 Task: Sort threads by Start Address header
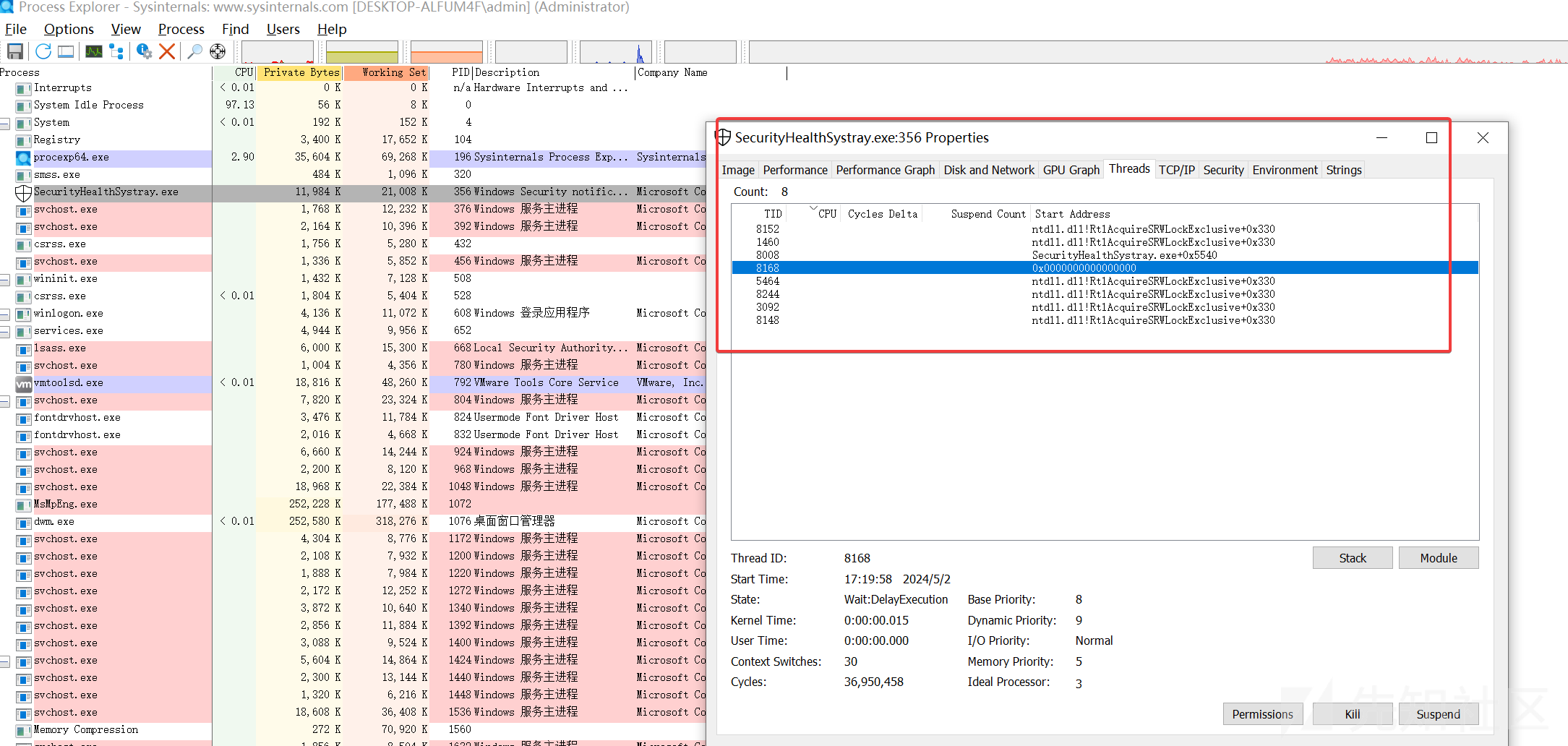[1255, 214]
